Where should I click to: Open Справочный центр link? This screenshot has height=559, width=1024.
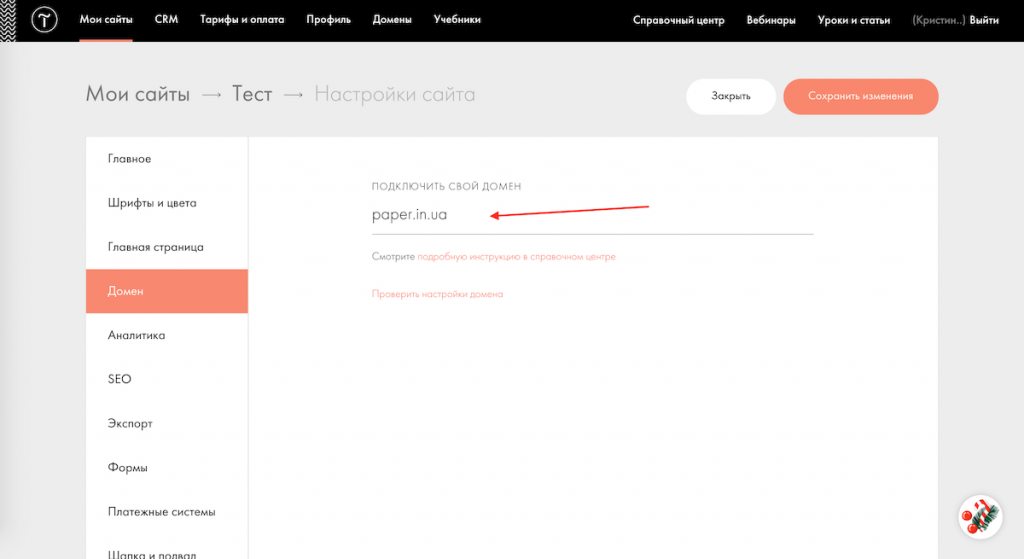678,20
